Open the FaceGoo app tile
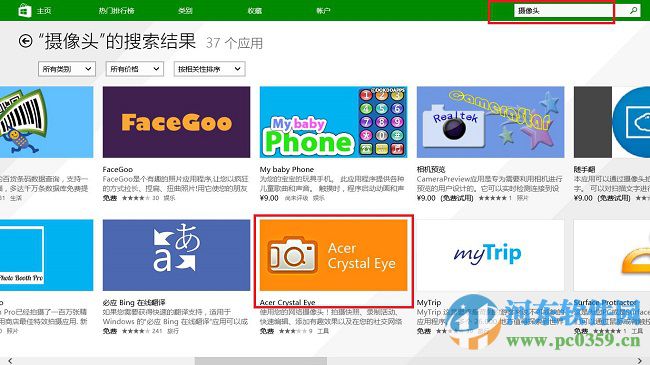The image size is (650, 365). click(176, 122)
